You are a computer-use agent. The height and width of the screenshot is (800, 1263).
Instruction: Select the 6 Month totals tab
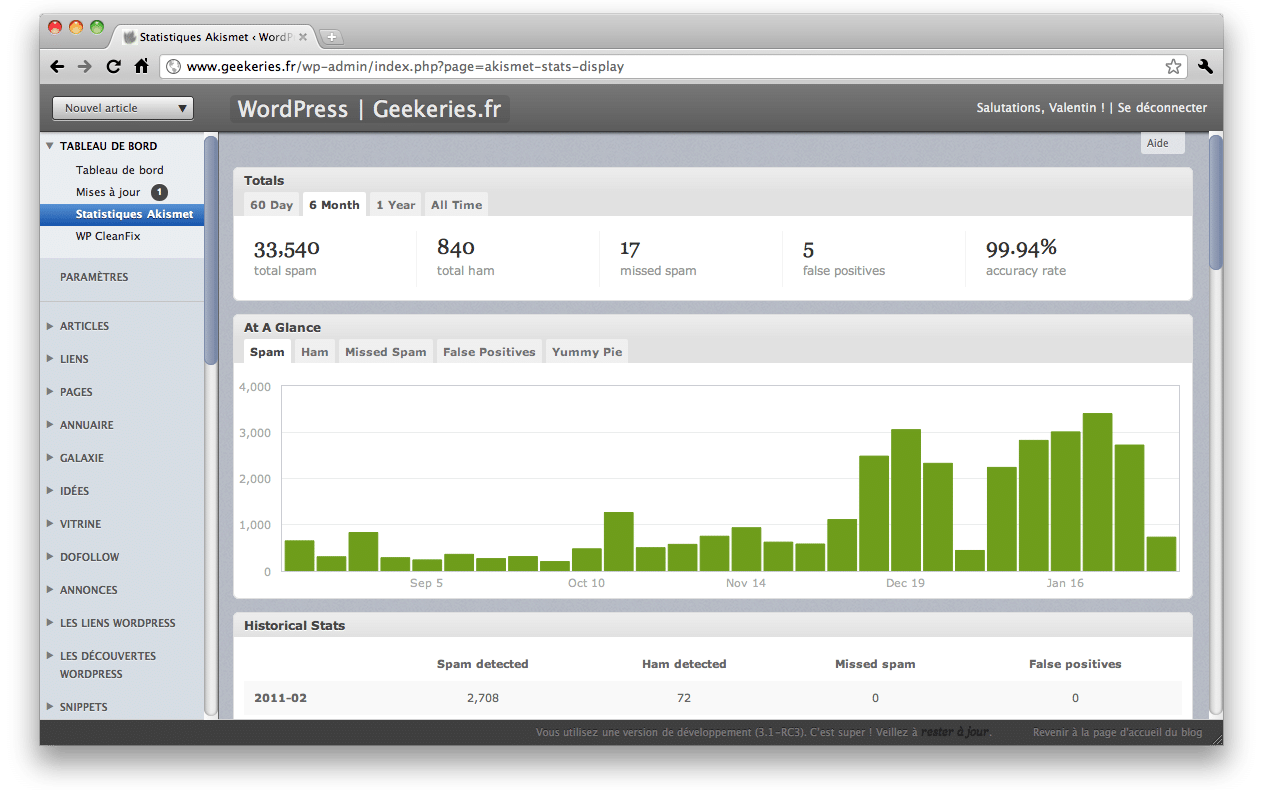click(334, 205)
